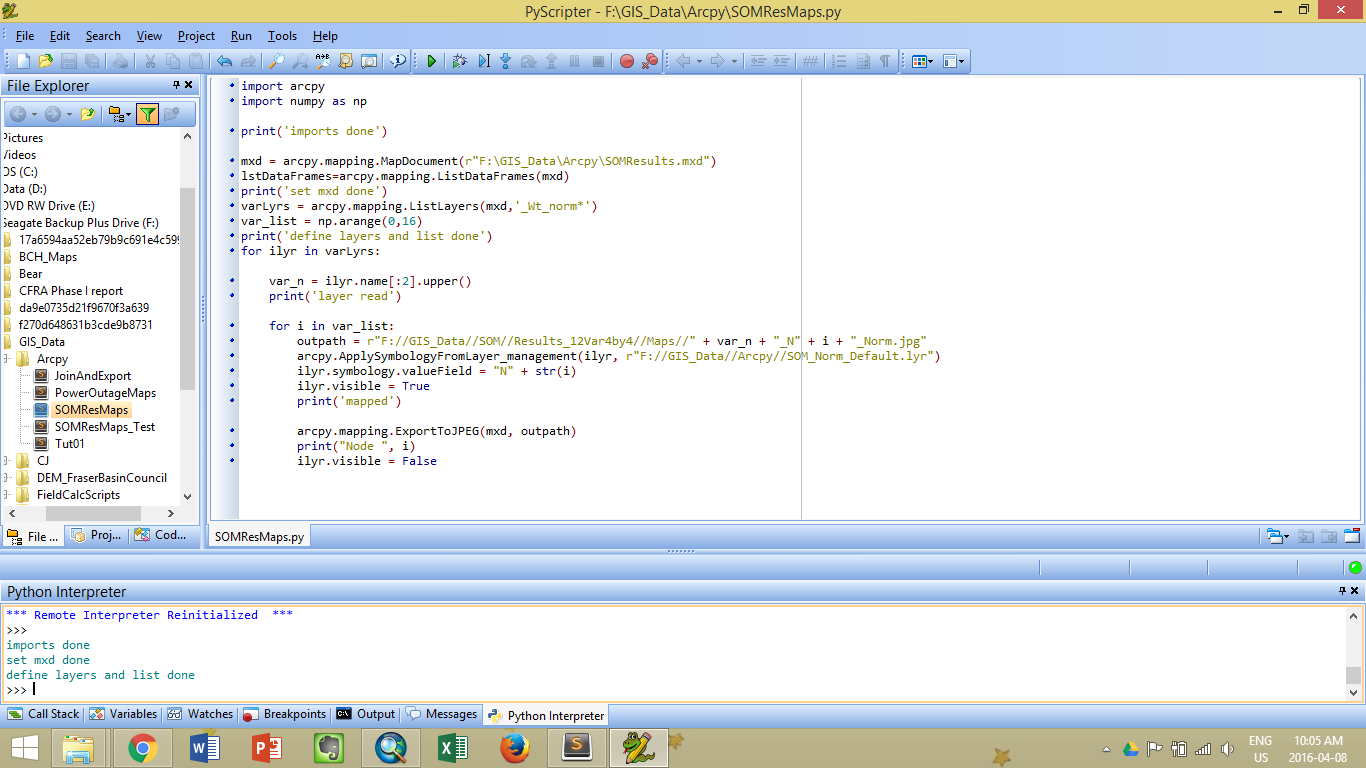
Task: Open Excel from the taskbar
Action: [x=452, y=748]
